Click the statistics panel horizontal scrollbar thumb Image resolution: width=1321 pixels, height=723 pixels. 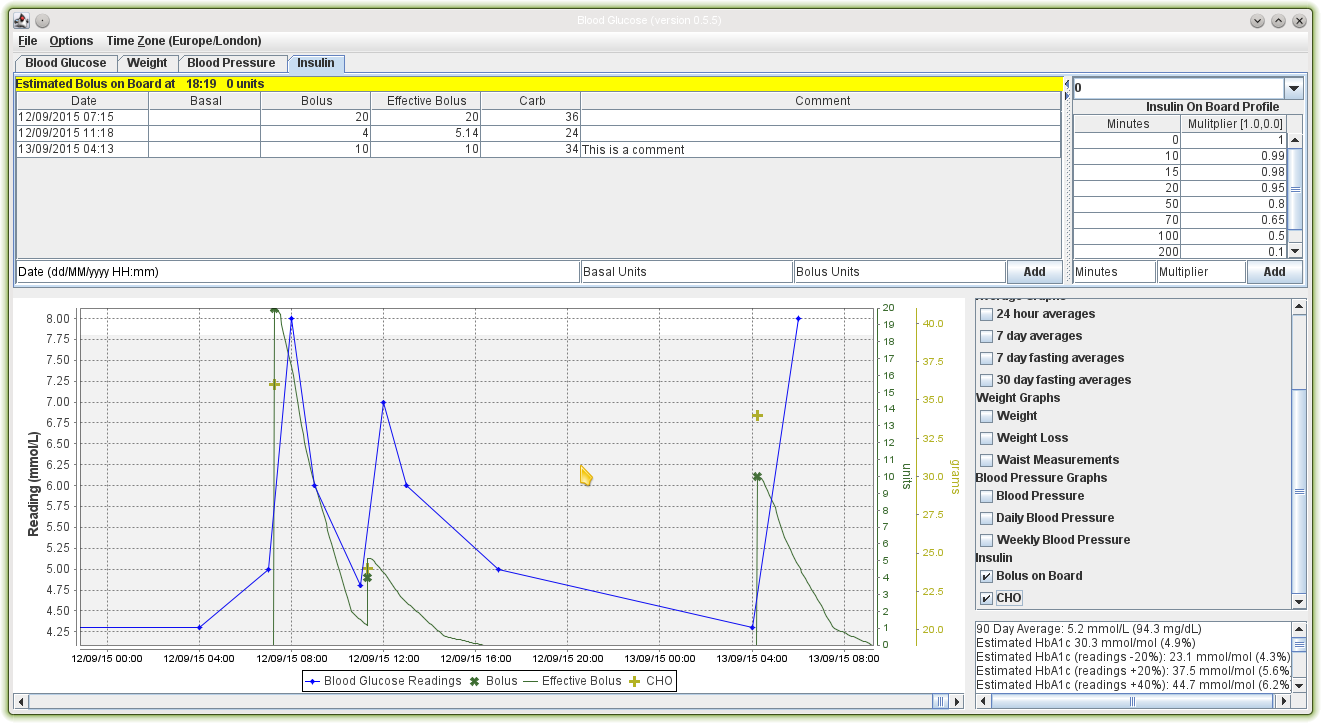[x=1132, y=702]
